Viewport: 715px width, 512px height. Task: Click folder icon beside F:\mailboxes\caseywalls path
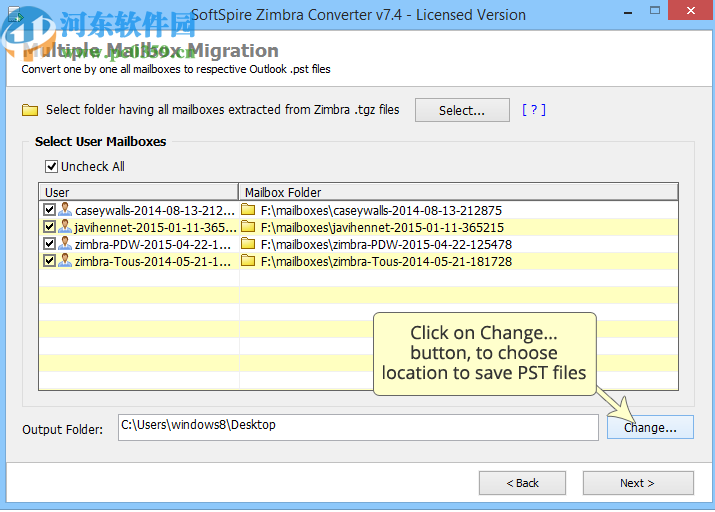pos(248,210)
